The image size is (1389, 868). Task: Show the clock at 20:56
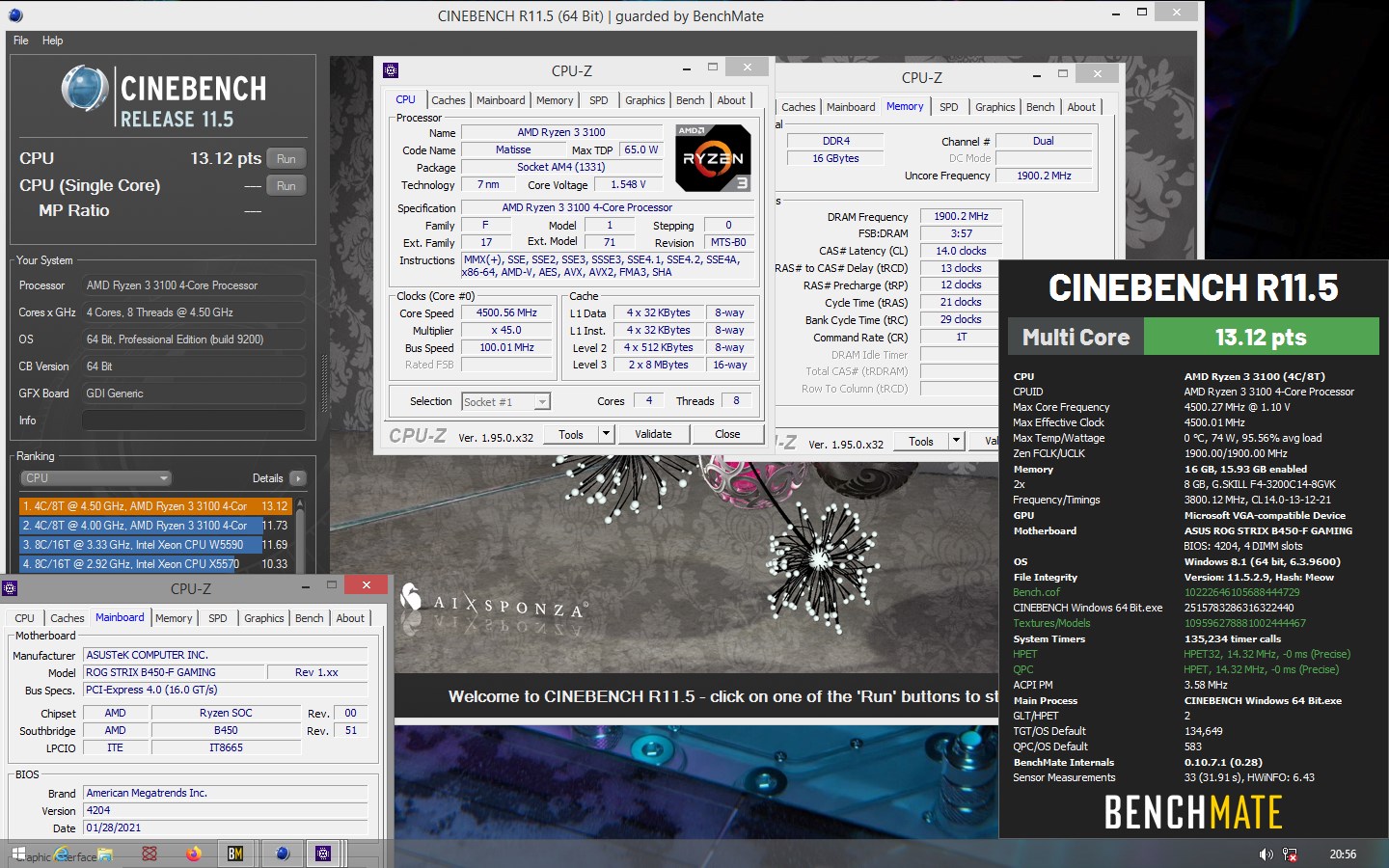point(1343,854)
